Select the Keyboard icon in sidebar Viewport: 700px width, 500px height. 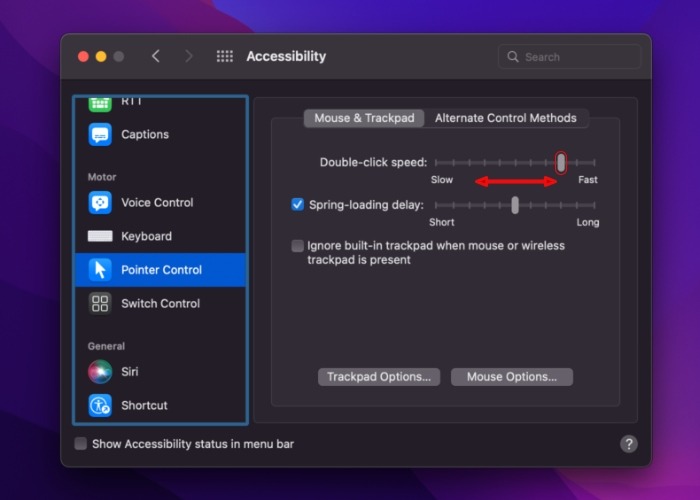click(100, 236)
